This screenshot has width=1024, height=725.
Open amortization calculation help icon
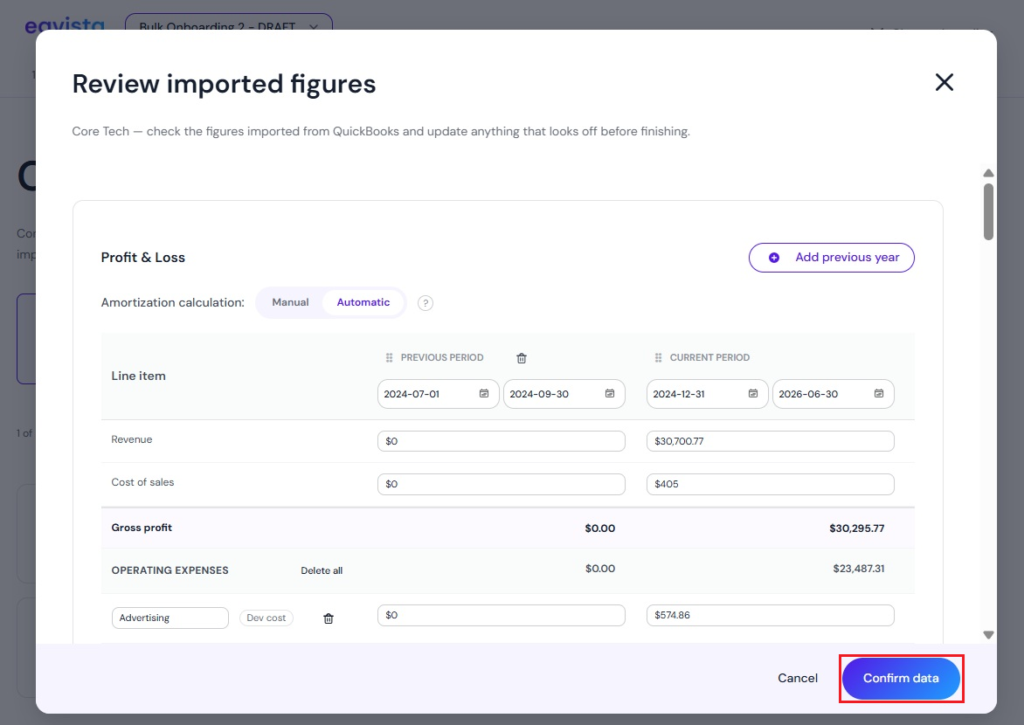click(x=425, y=303)
